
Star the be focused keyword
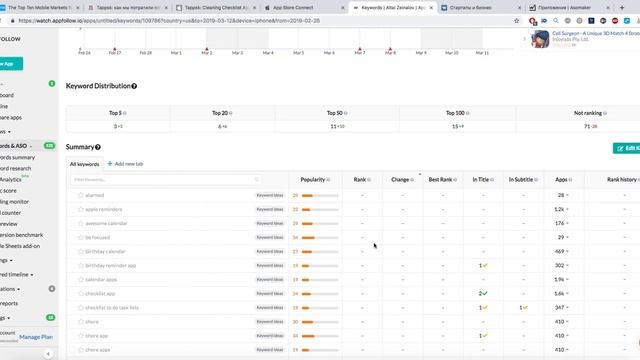coord(81,238)
